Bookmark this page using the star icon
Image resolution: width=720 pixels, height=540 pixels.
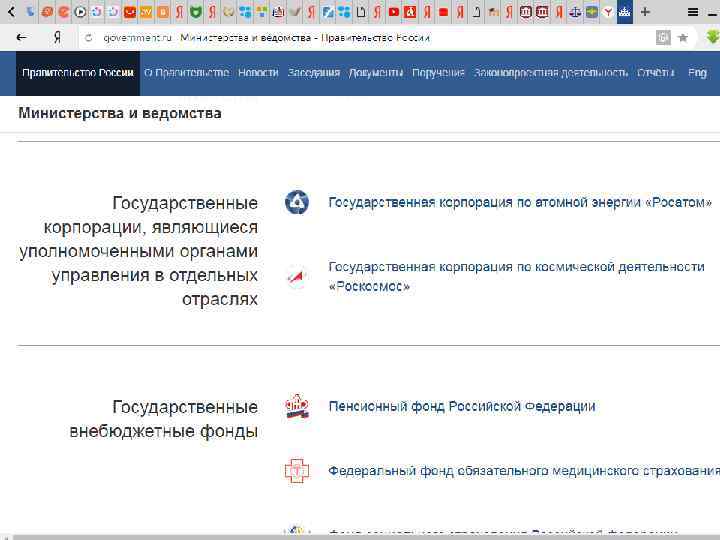[683, 38]
